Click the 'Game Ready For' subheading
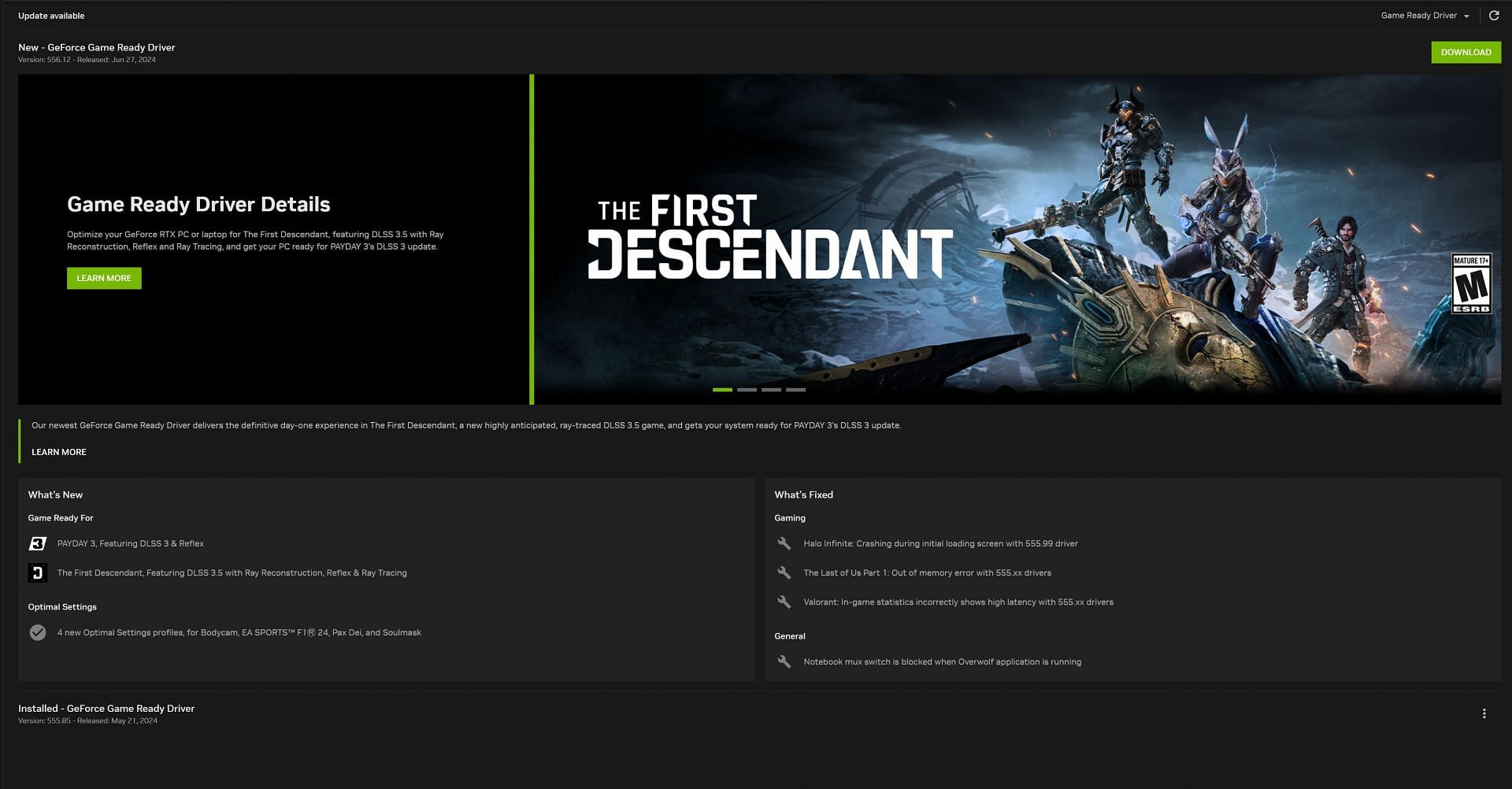 [61, 518]
